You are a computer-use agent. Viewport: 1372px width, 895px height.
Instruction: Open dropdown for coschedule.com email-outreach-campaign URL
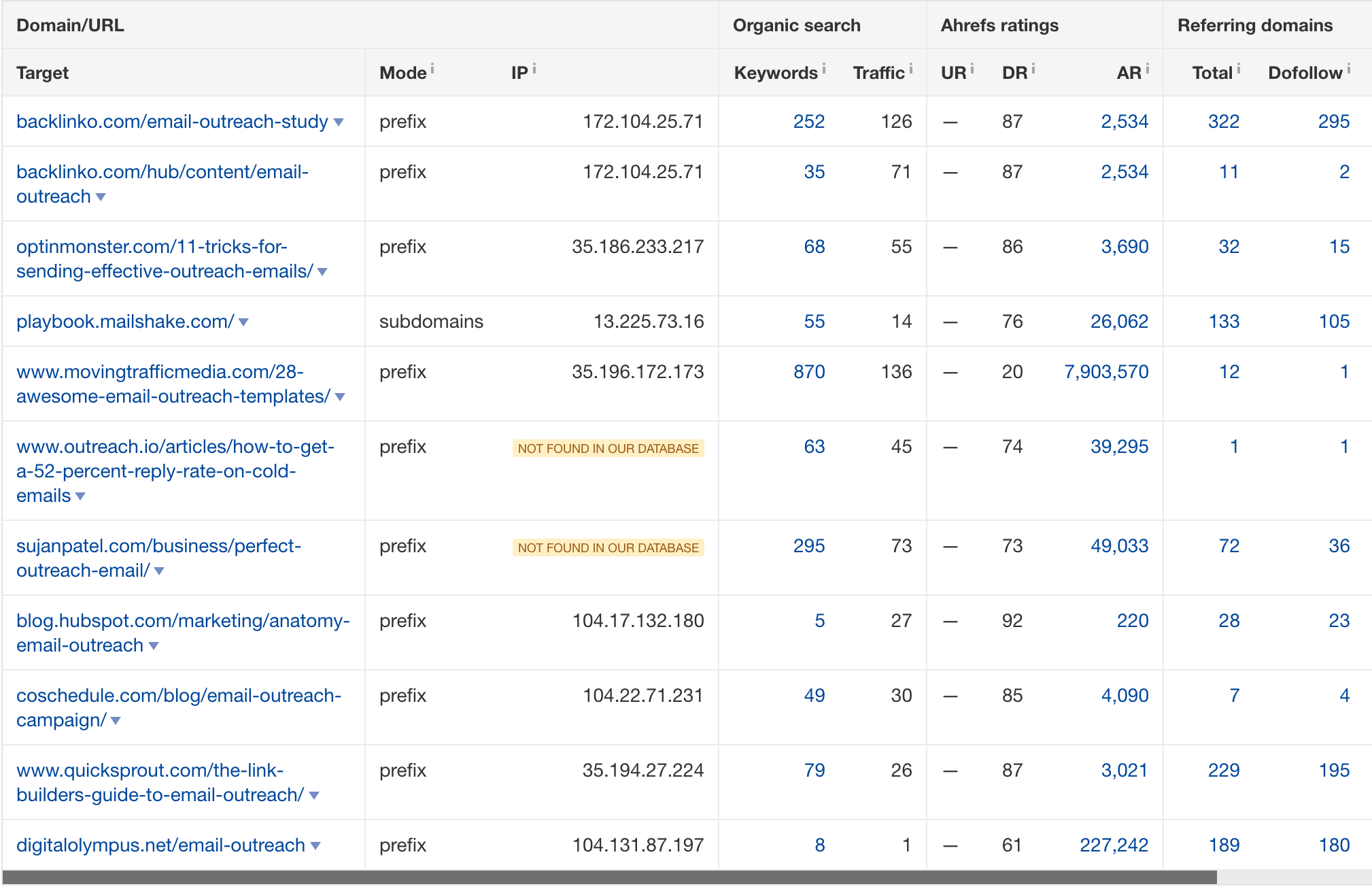[x=116, y=721]
